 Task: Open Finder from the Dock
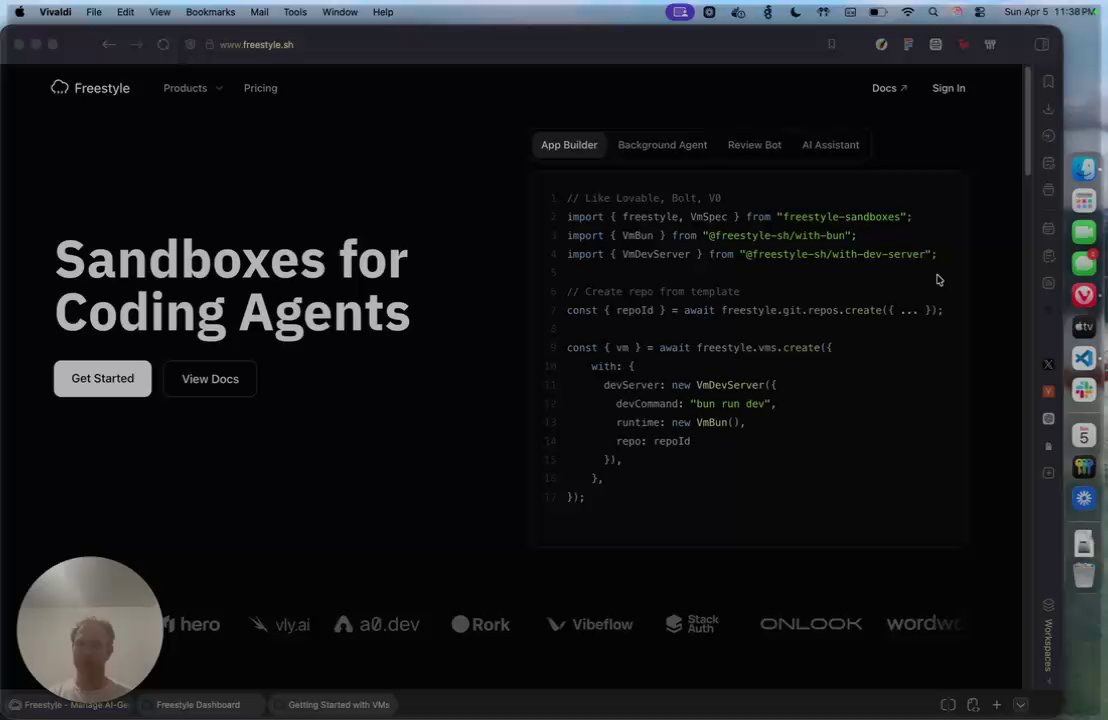coord(1083,168)
